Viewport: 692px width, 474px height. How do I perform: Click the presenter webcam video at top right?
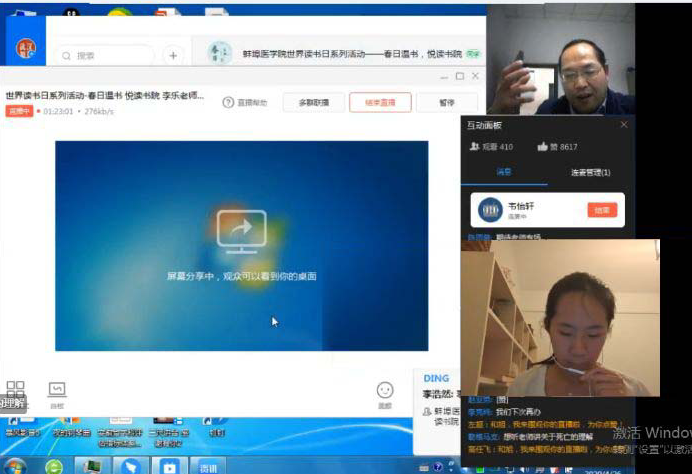coord(560,60)
